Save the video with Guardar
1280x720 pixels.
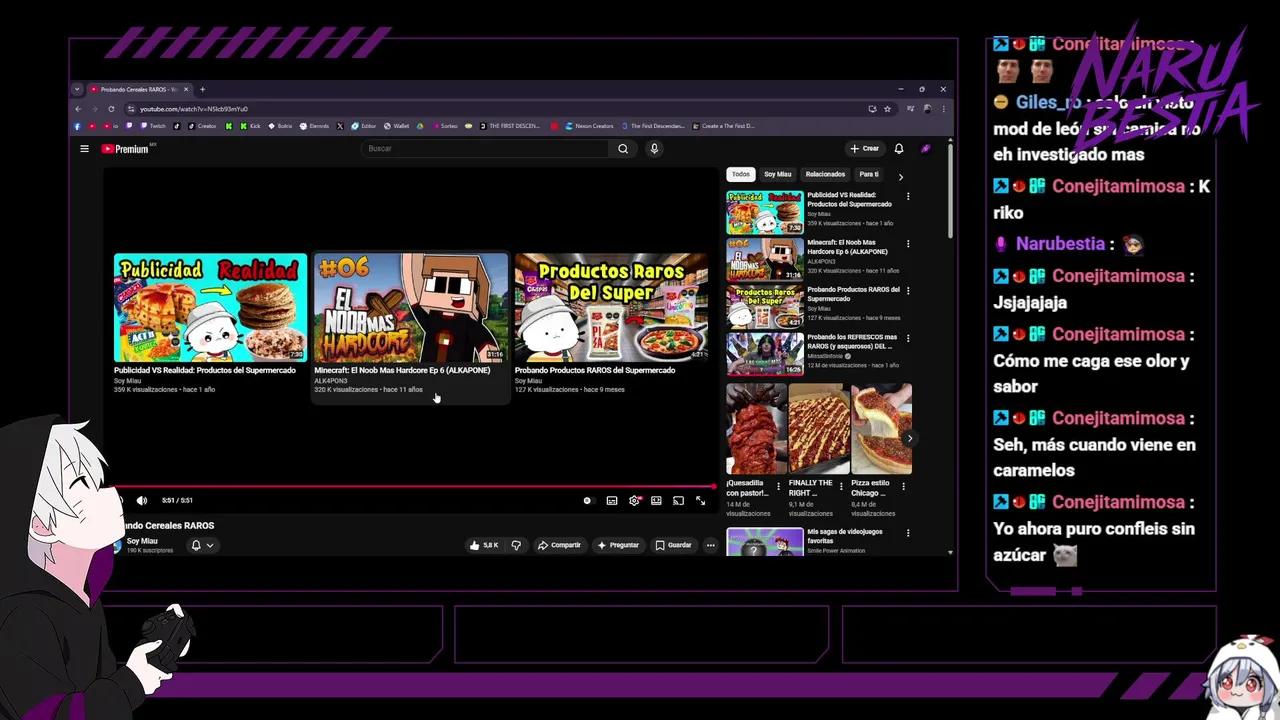(x=673, y=545)
